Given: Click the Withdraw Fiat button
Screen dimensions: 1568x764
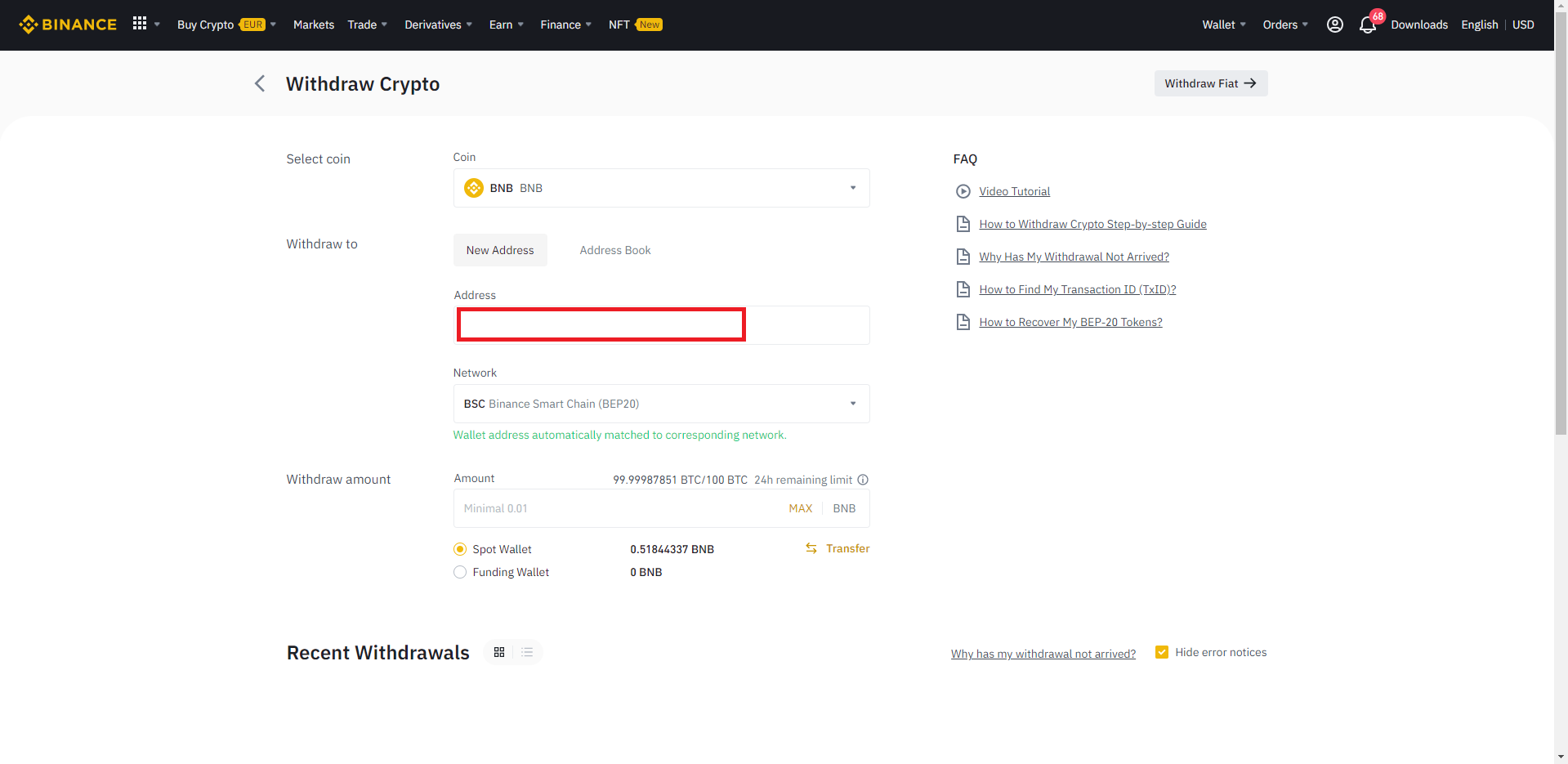Looking at the screenshot, I should tap(1211, 83).
